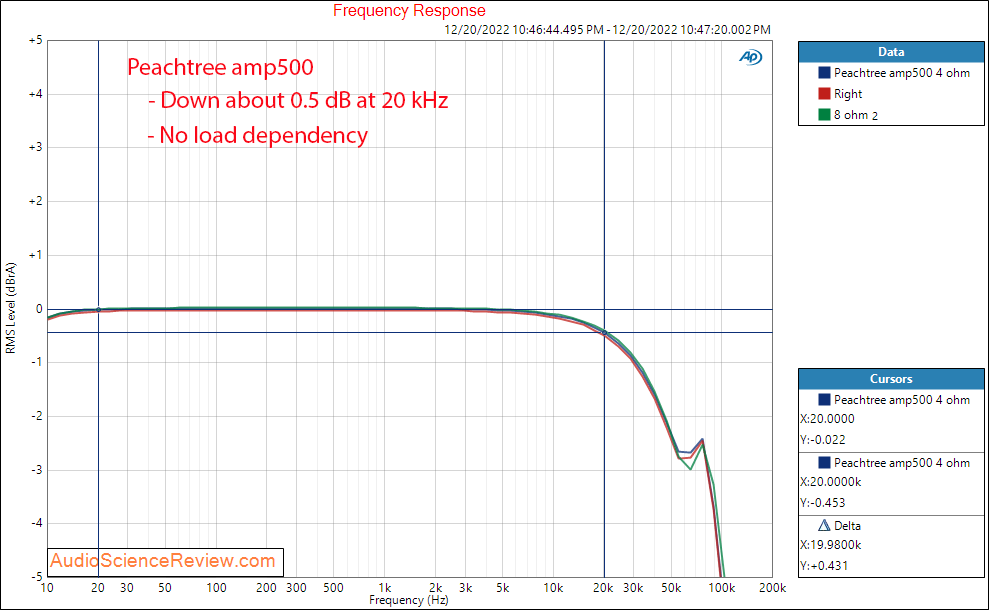Click the green swatch beside 8 ohm 2
The height and width of the screenshot is (610, 989).
tap(824, 114)
